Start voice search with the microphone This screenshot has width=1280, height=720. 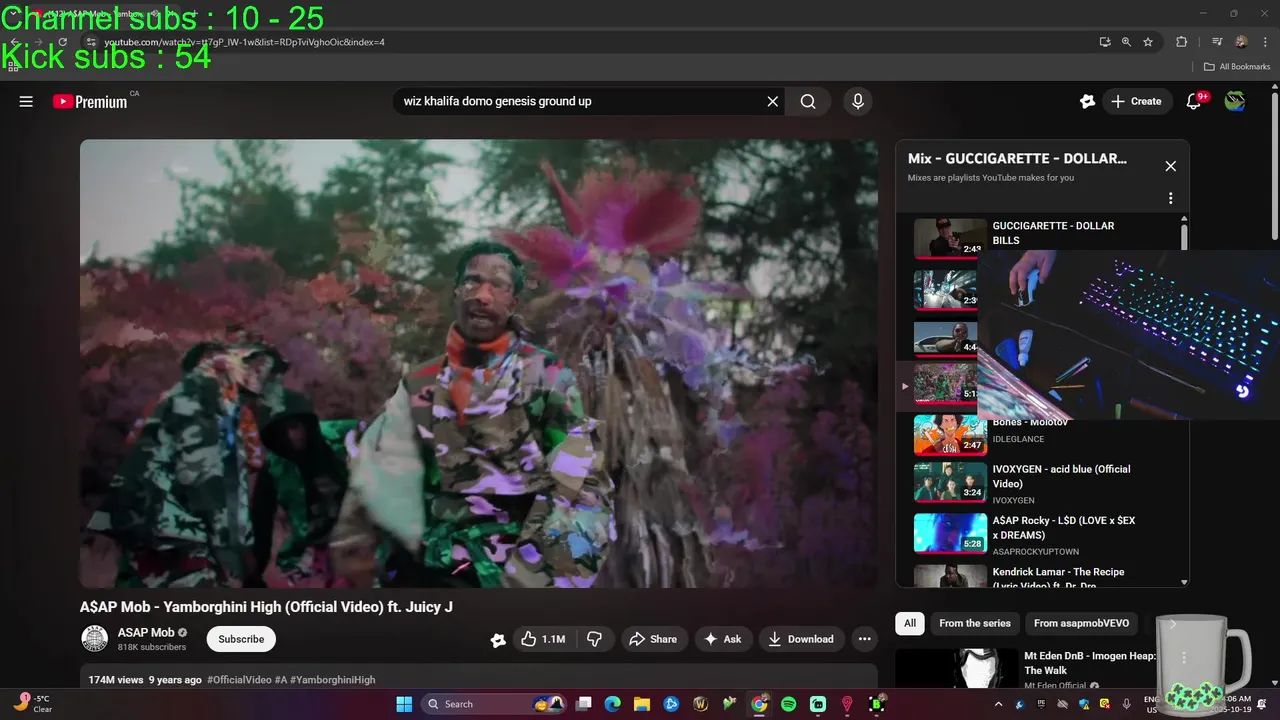[857, 101]
